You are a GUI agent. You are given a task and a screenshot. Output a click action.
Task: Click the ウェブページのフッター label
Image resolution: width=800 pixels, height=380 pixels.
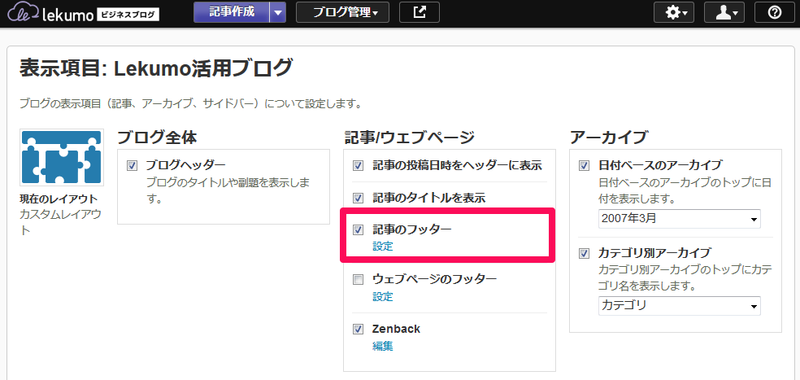point(435,280)
